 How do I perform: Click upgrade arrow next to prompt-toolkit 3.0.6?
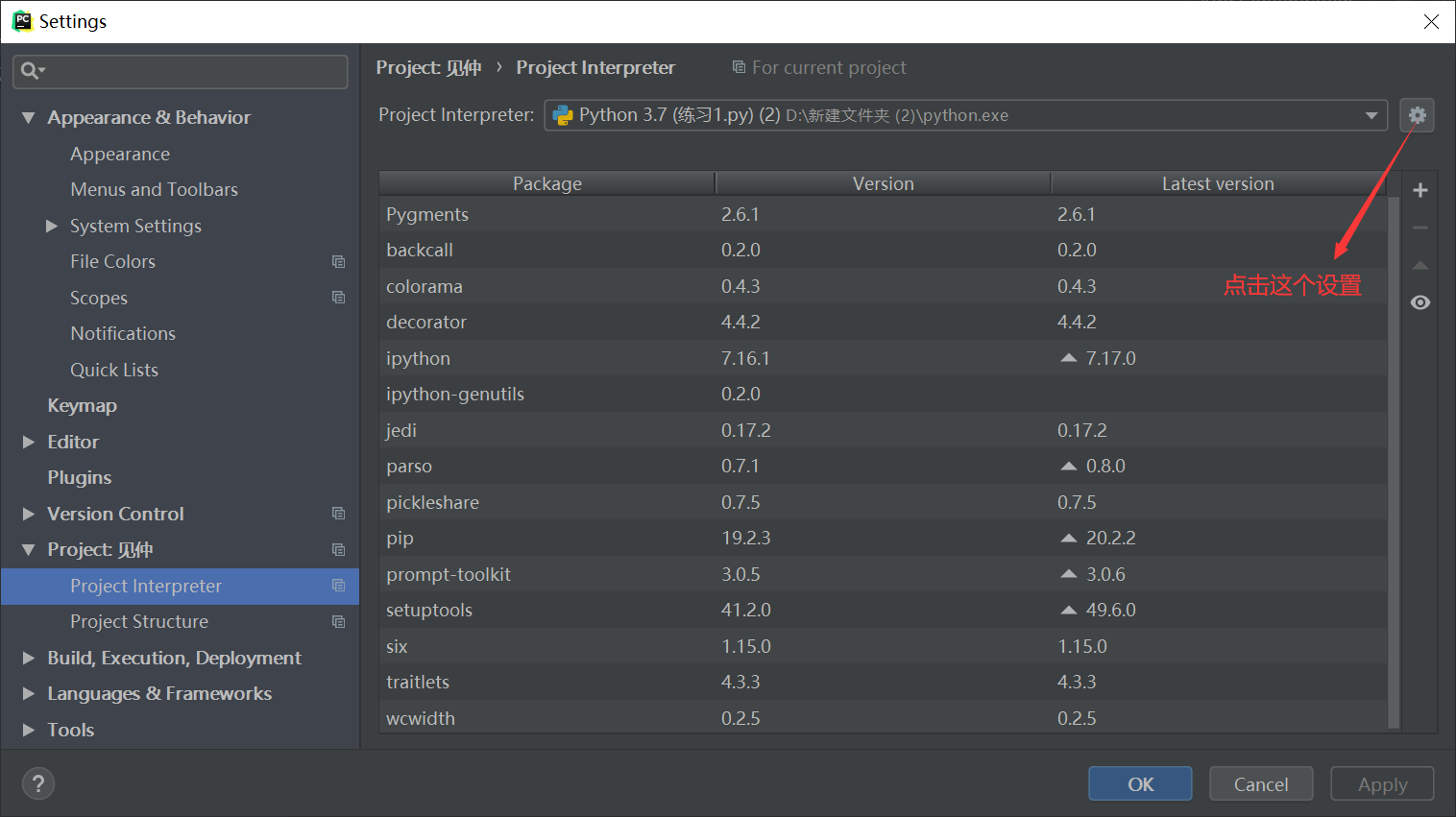click(x=1068, y=574)
